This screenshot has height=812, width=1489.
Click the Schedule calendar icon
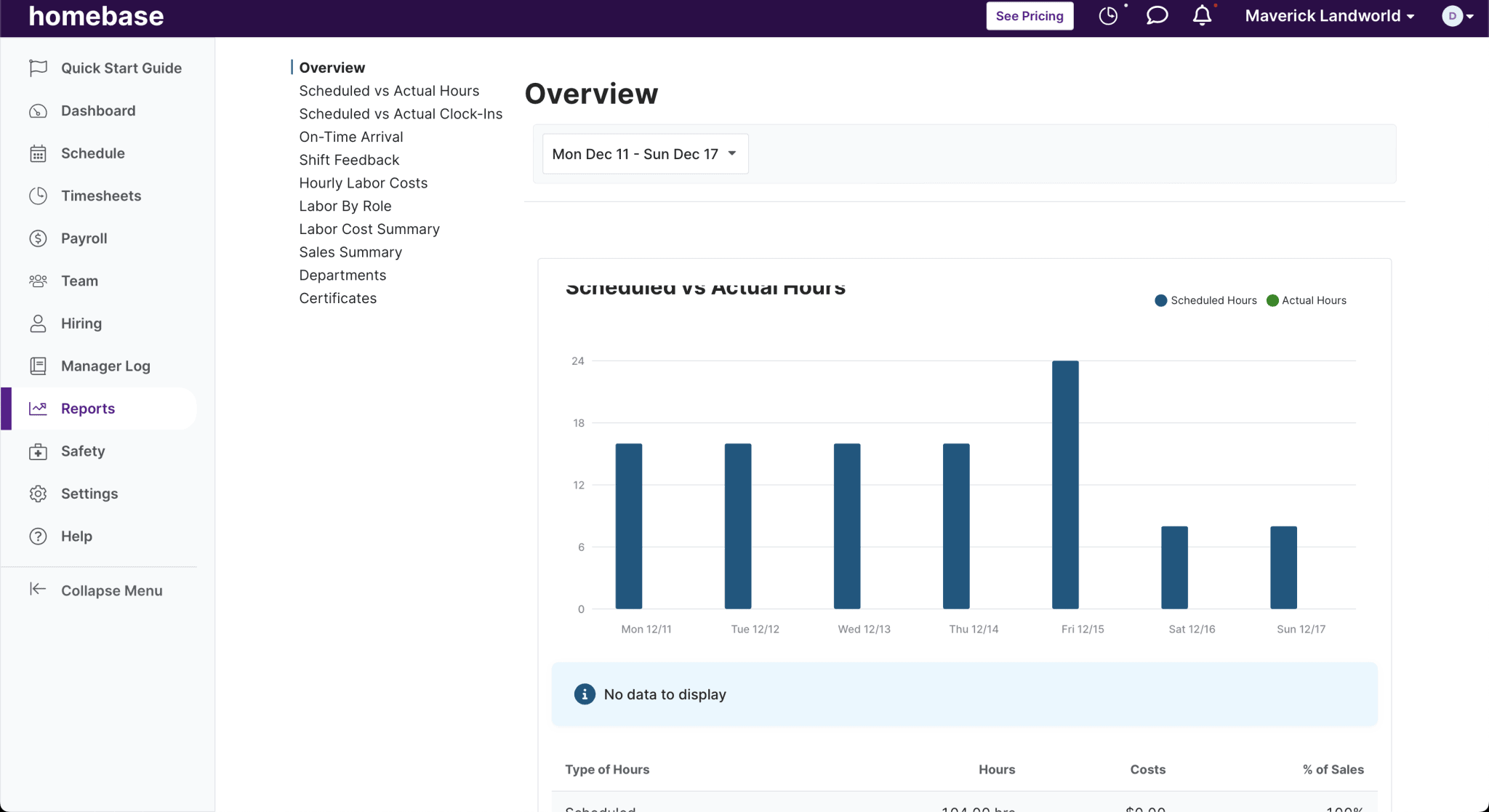click(39, 153)
